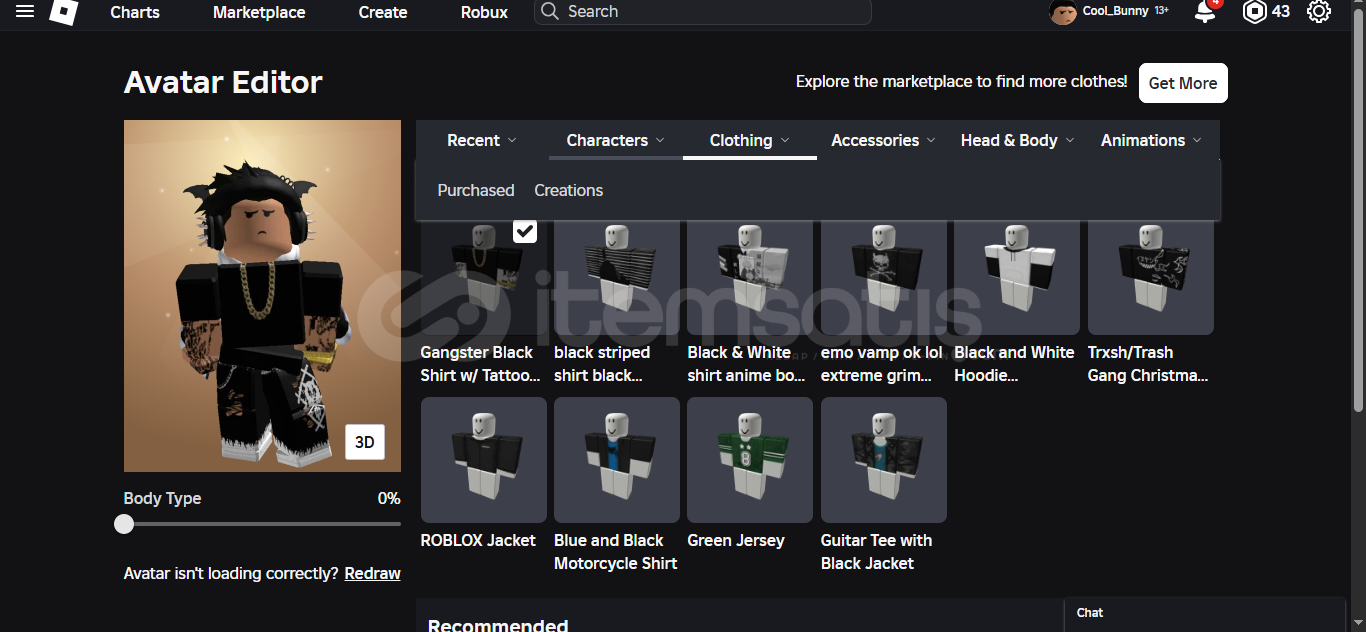1366x632 pixels.
Task: Click the search magnifier icon
Action: point(549,11)
